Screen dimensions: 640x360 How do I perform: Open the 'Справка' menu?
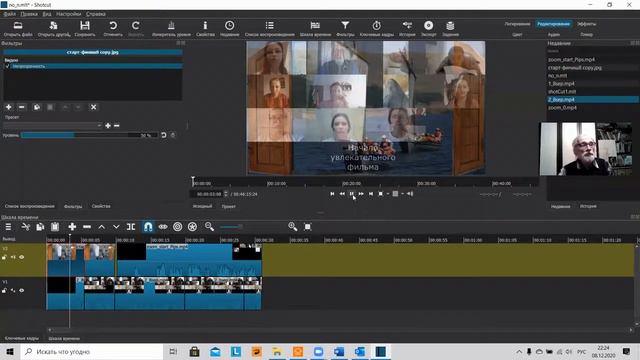click(96, 14)
